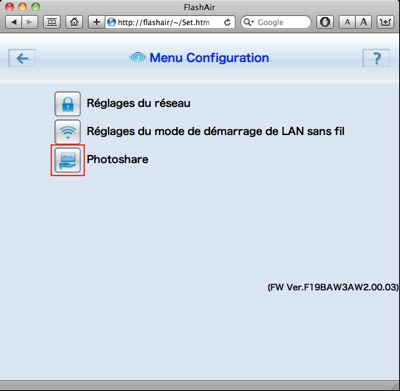Click the globe site icon in address bar
The width and height of the screenshot is (400, 391).
(x=112, y=22)
